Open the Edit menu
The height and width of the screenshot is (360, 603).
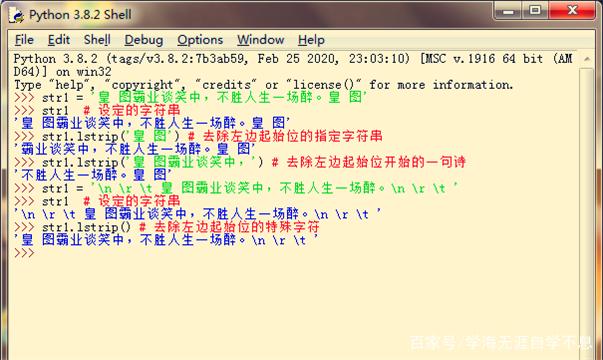pyautogui.click(x=59, y=40)
